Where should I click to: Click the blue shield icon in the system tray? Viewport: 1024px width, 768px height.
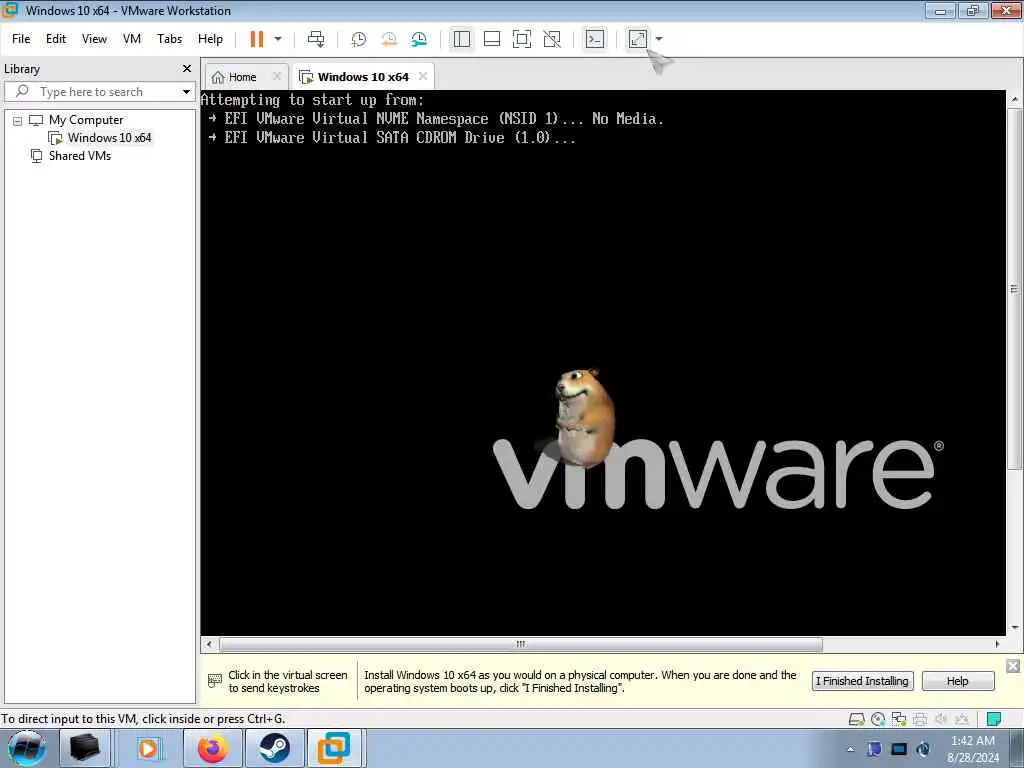[874, 750]
